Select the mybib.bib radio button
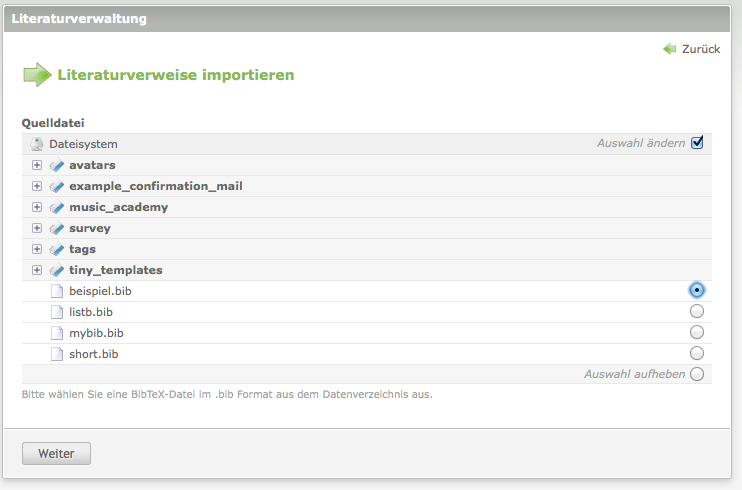The image size is (742, 490). [697, 332]
